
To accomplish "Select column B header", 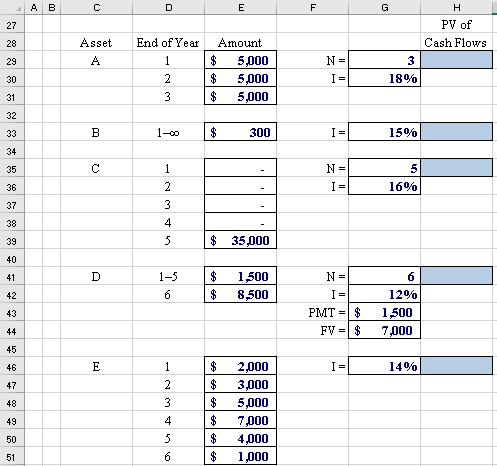I will (x=52, y=7).
